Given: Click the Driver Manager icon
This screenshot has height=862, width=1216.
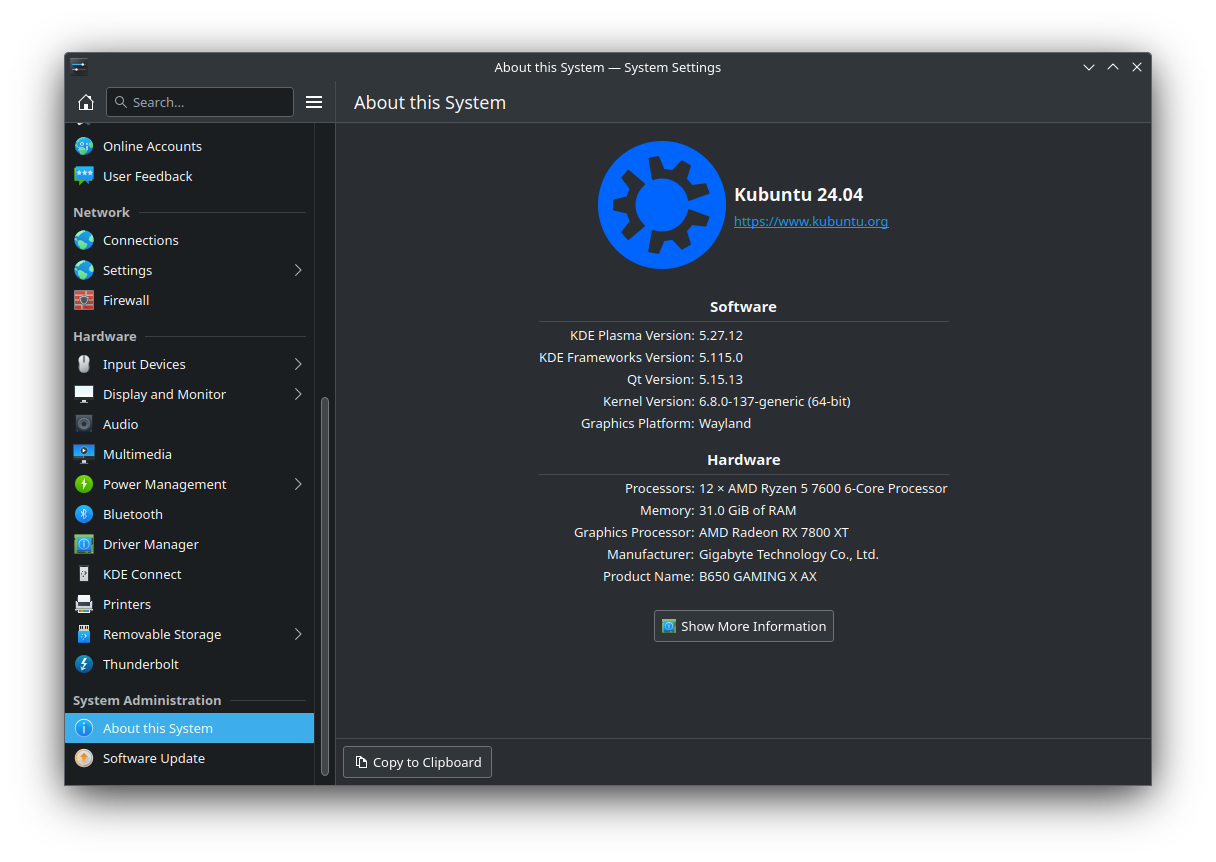Looking at the screenshot, I should pos(84,544).
